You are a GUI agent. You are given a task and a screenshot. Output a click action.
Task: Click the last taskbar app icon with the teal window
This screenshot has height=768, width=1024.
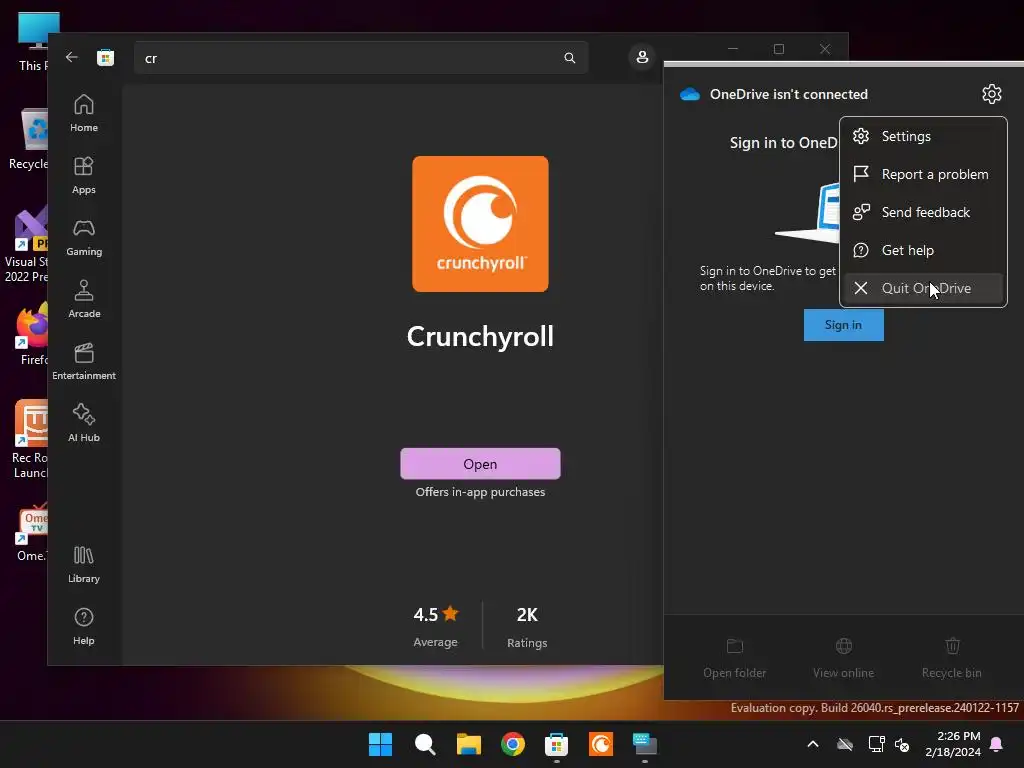(x=645, y=744)
